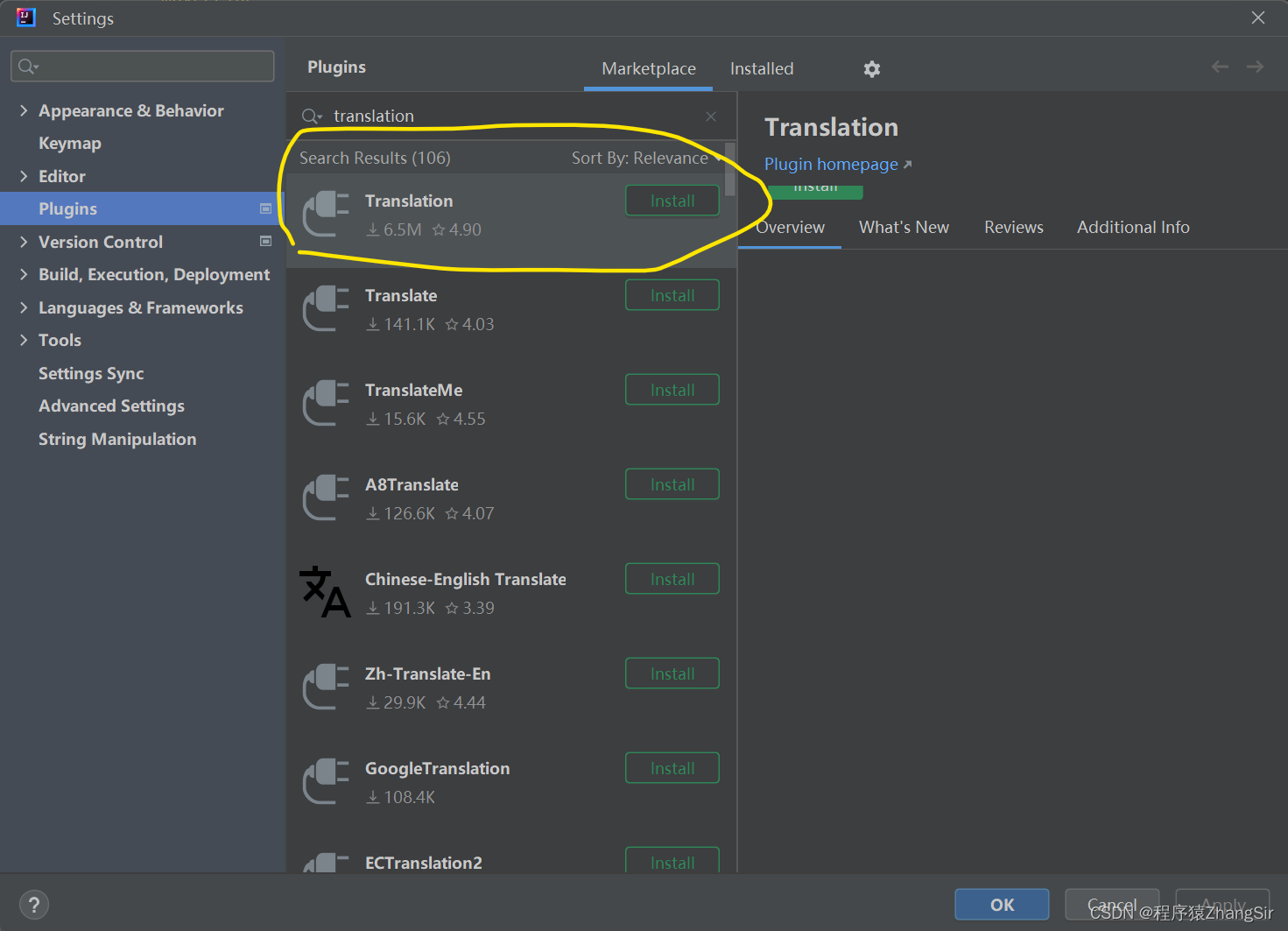The image size is (1288, 931).
Task: Select the GoogleTranslation entry name
Action: pos(437,768)
